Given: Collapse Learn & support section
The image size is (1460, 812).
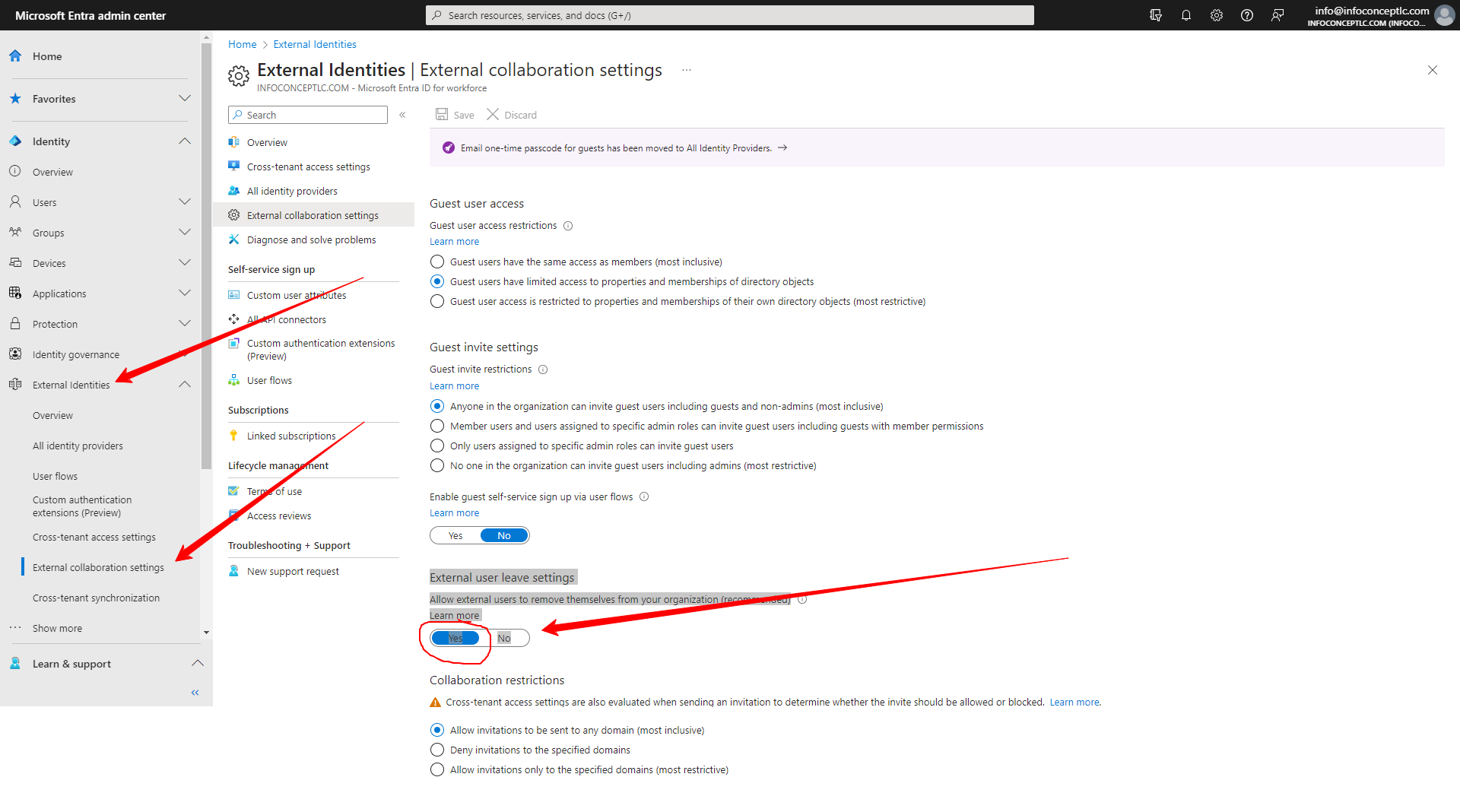Looking at the screenshot, I should 198,664.
